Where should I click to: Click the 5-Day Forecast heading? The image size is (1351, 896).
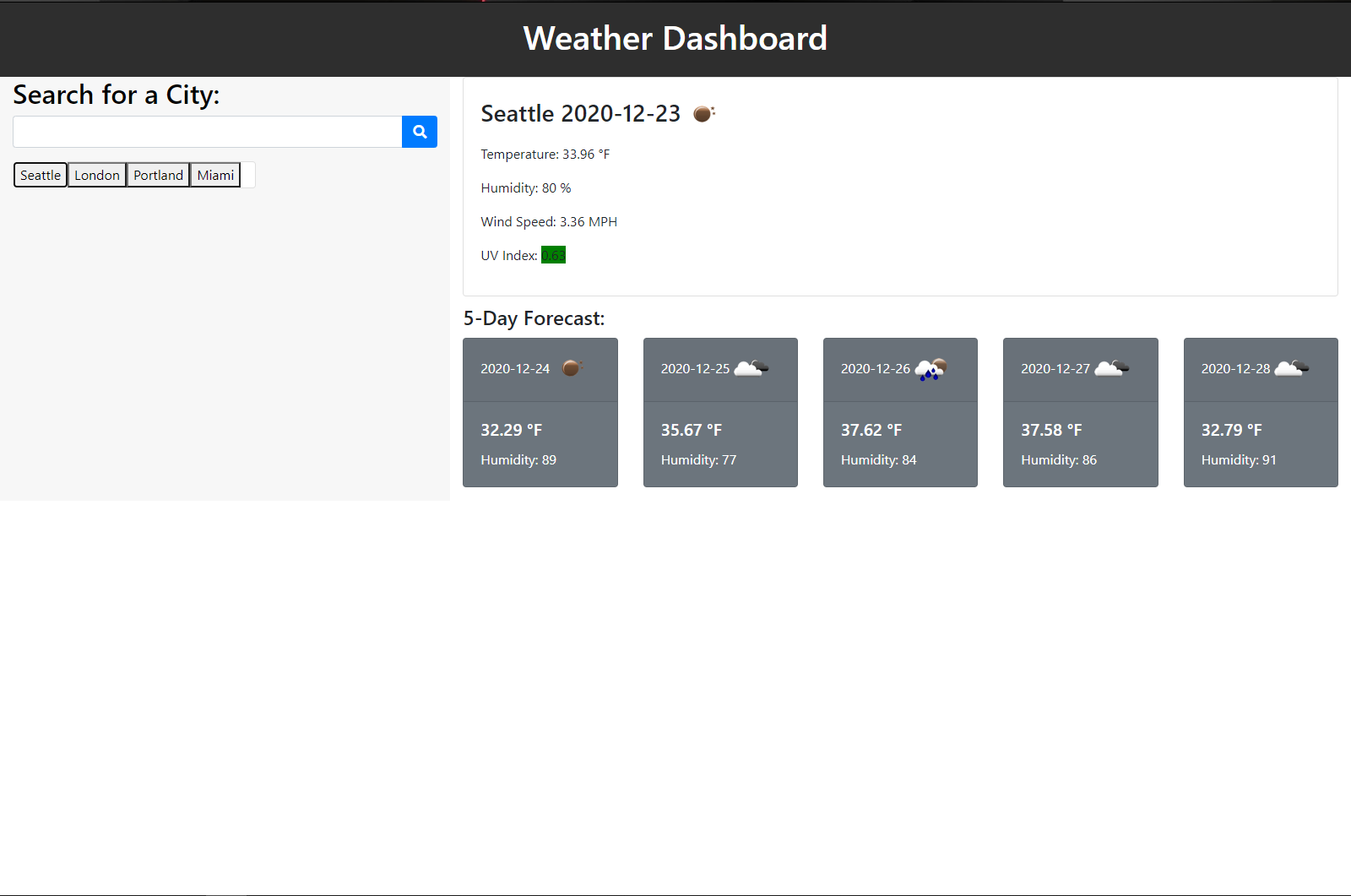point(534,318)
